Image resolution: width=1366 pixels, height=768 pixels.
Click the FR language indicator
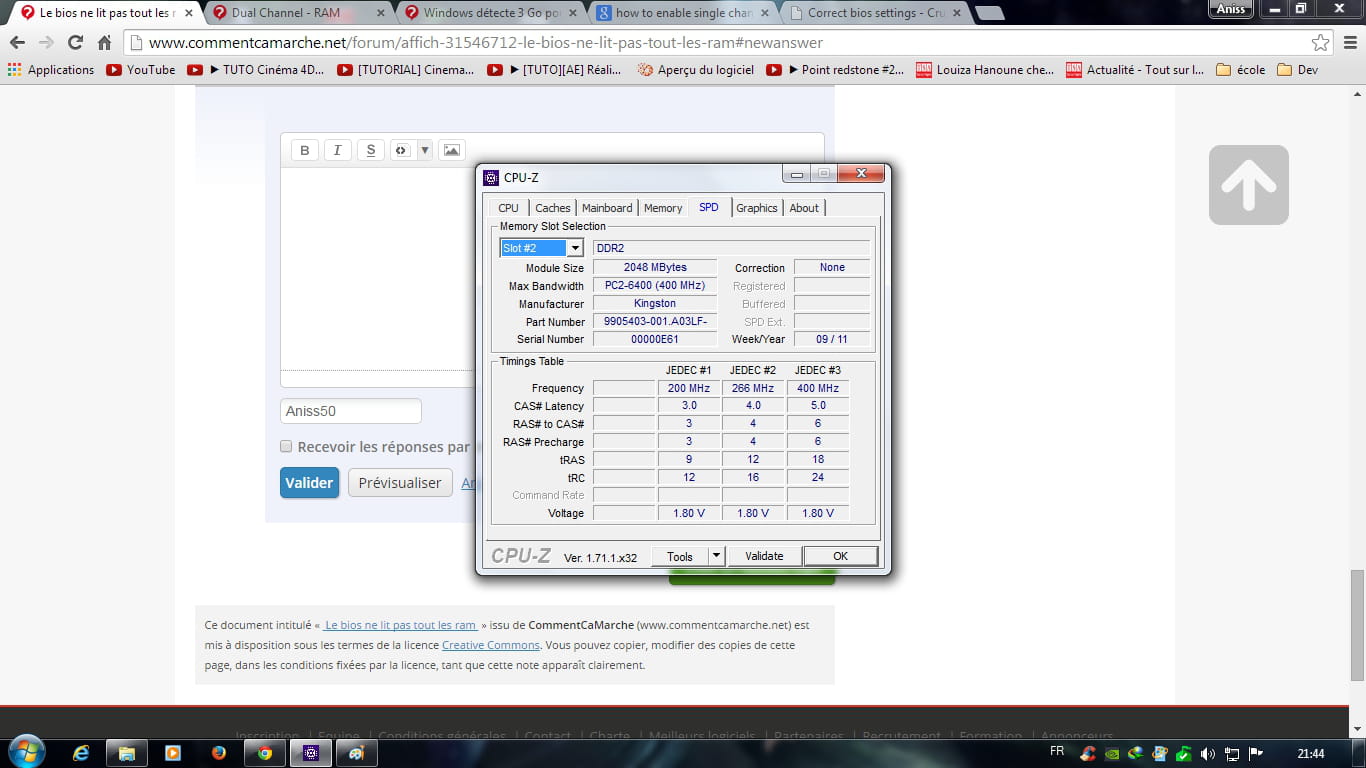[1057, 752]
